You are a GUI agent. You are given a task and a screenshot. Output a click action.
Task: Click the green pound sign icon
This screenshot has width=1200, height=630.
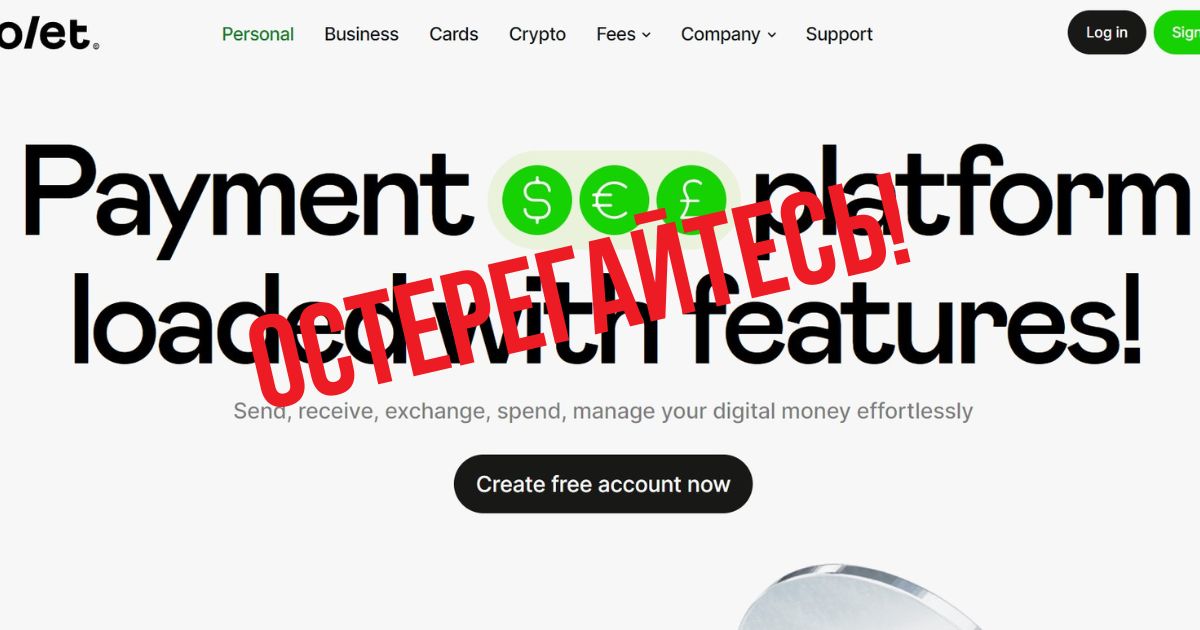coord(691,199)
